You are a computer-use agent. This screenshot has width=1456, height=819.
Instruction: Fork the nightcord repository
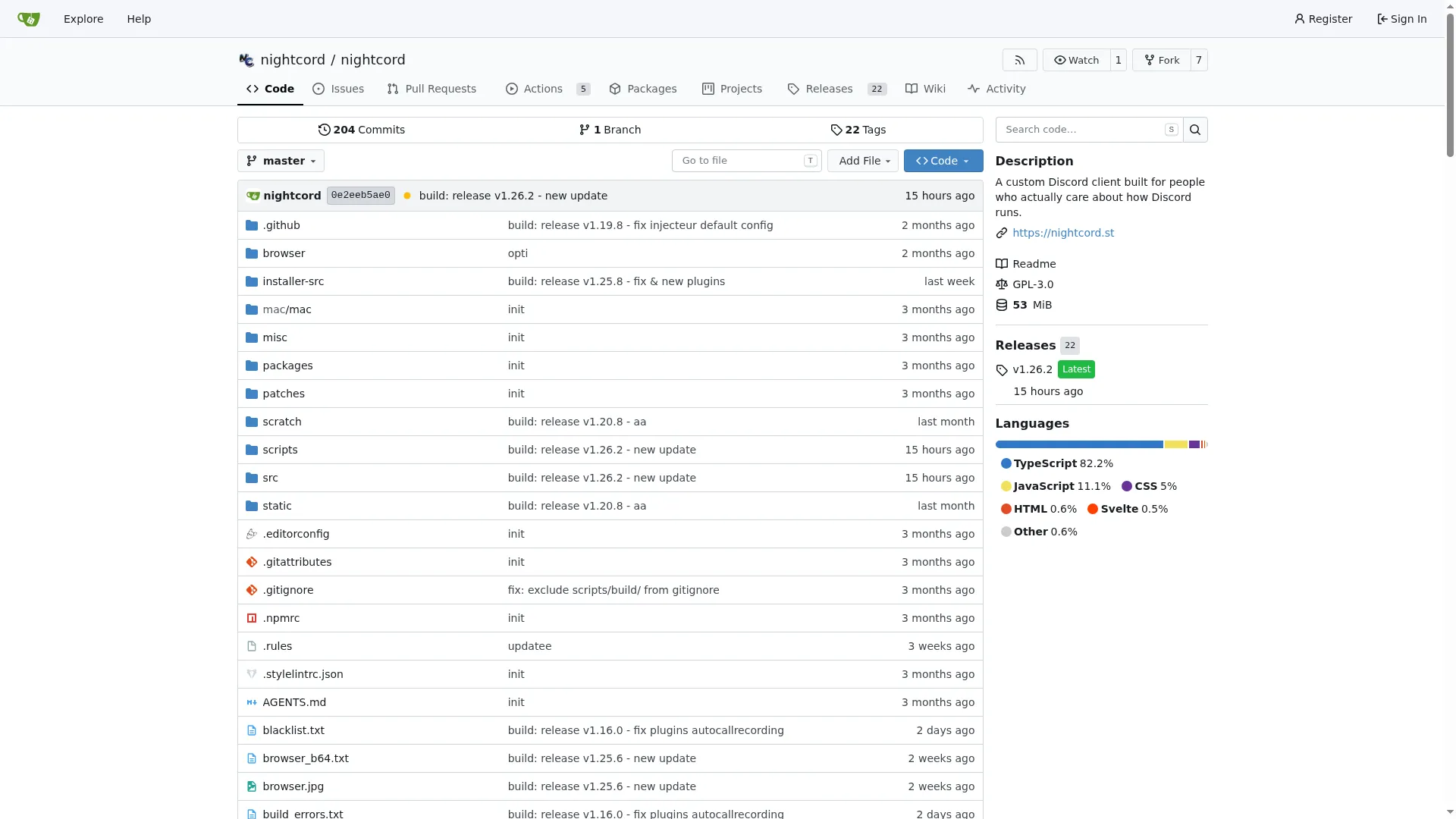1162,60
